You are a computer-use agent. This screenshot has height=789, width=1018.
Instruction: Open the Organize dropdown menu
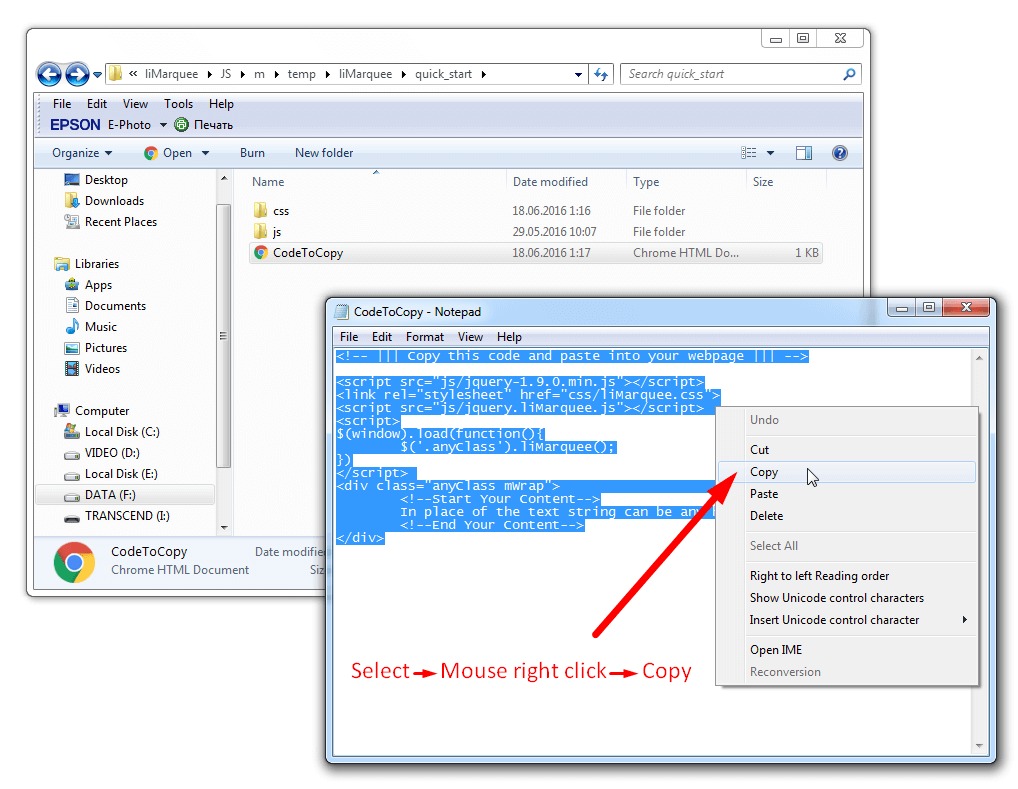click(x=82, y=153)
